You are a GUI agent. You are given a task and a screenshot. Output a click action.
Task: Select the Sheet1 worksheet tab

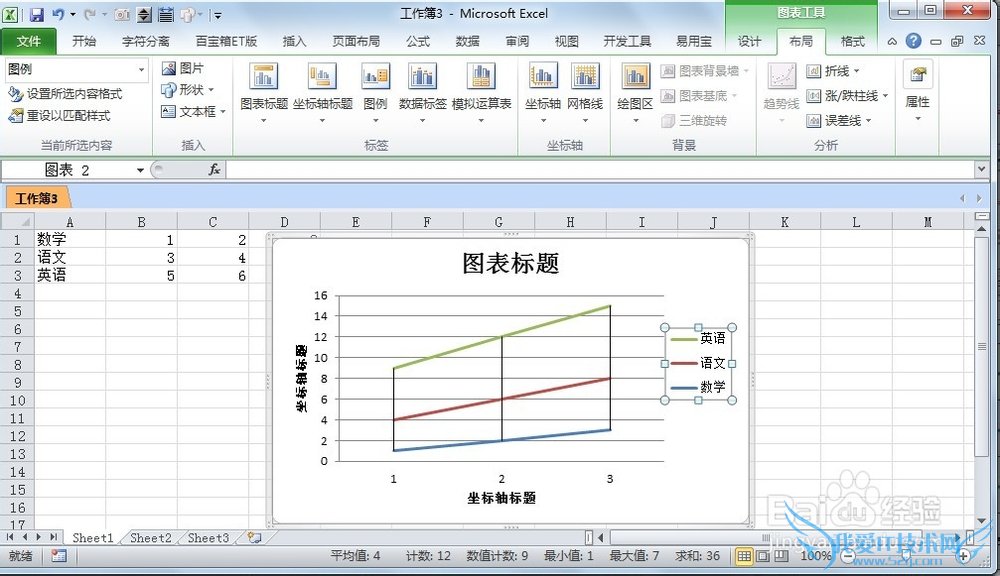click(x=92, y=538)
